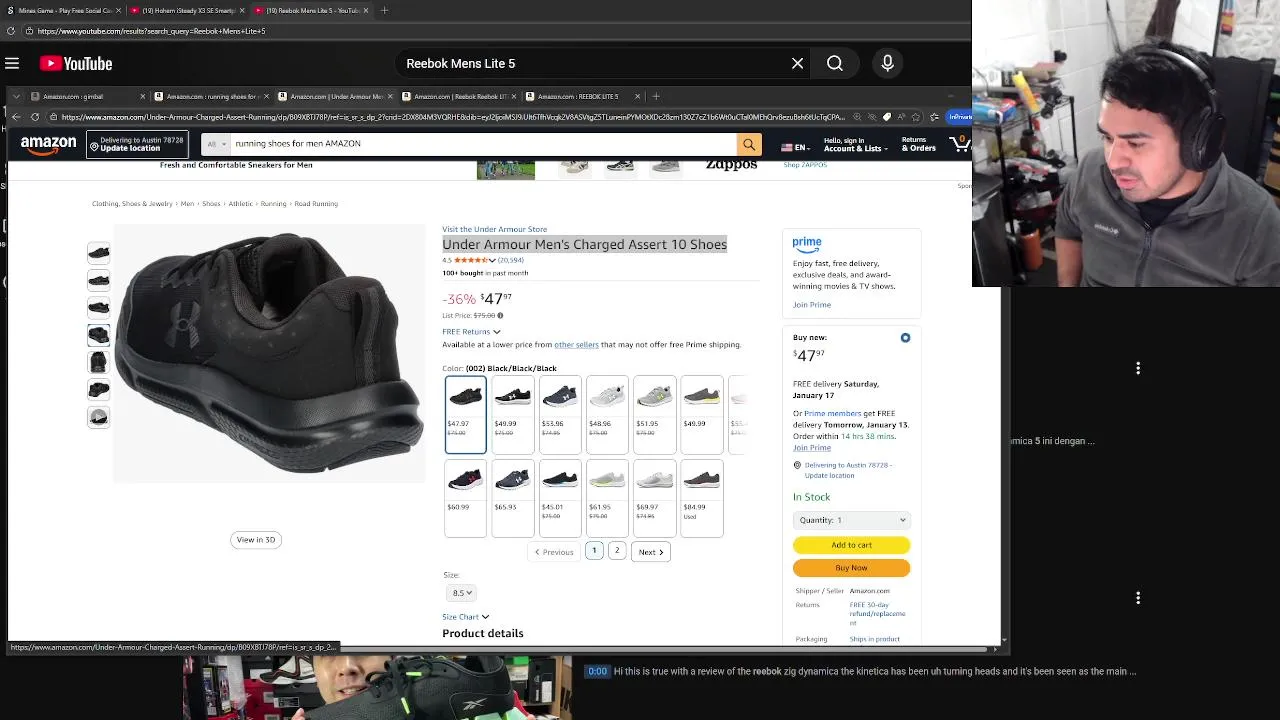Click the main shoe product image
The height and width of the screenshot is (720, 1280).
coord(269,354)
